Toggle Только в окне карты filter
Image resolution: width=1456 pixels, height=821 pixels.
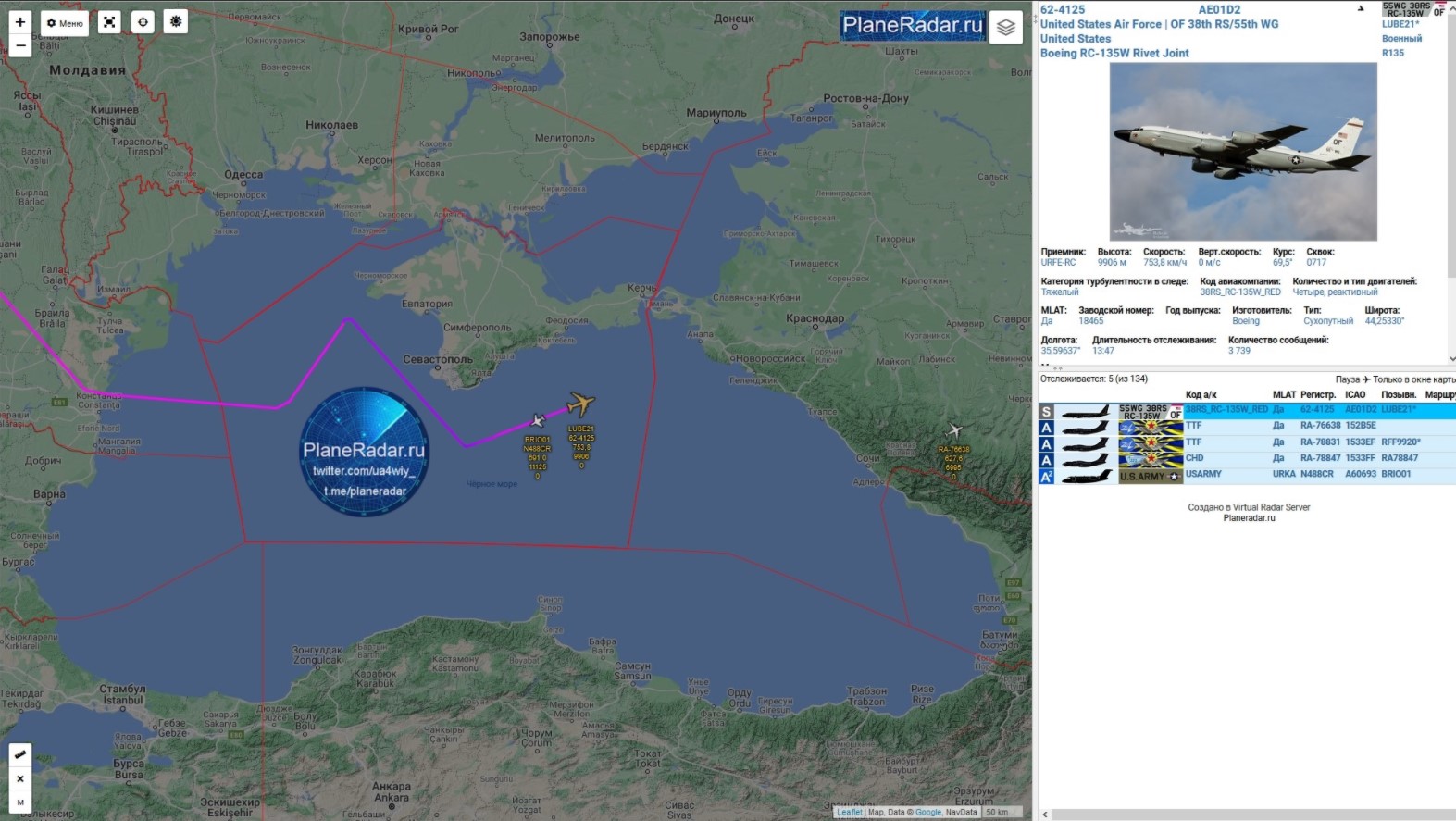click(1413, 379)
